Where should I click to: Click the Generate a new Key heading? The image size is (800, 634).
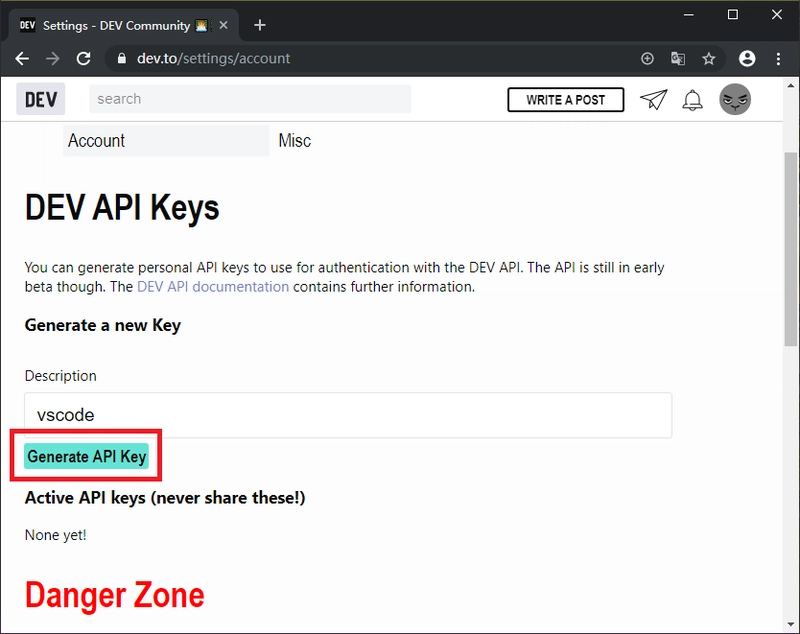[103, 325]
